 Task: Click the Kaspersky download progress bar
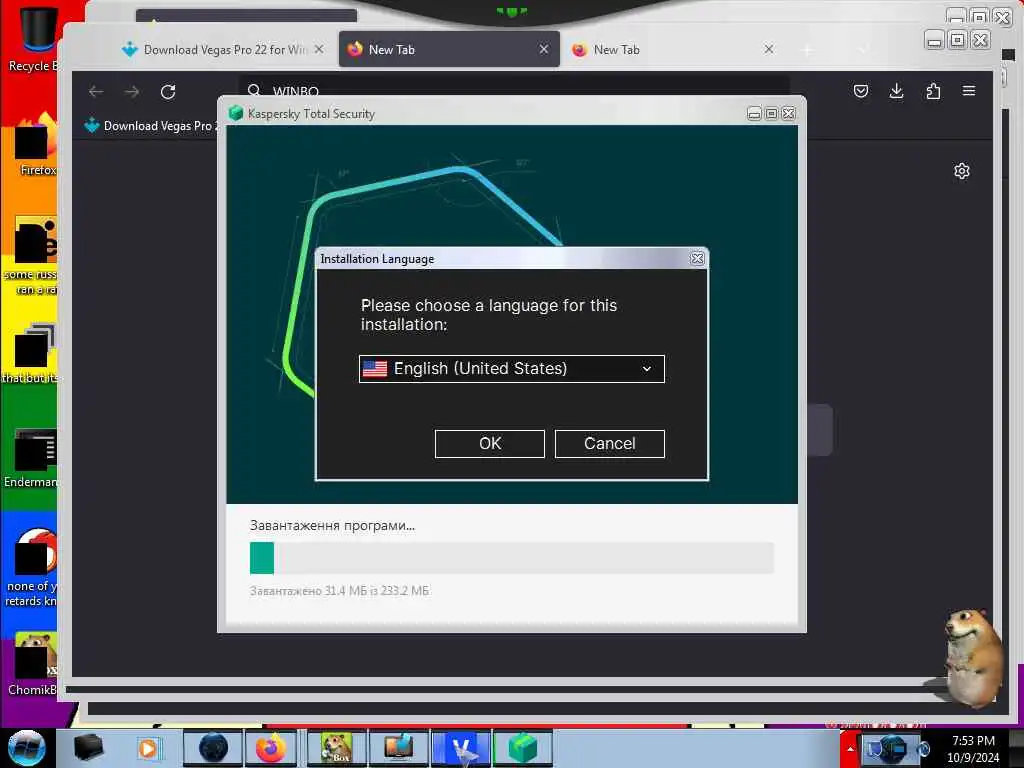pyautogui.click(x=511, y=558)
